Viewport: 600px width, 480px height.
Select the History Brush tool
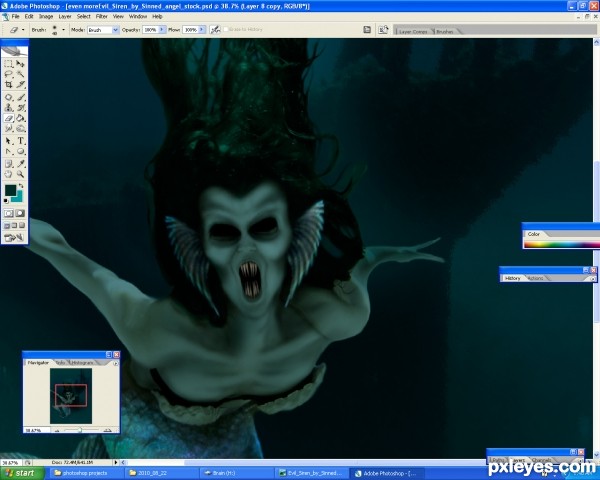point(20,108)
